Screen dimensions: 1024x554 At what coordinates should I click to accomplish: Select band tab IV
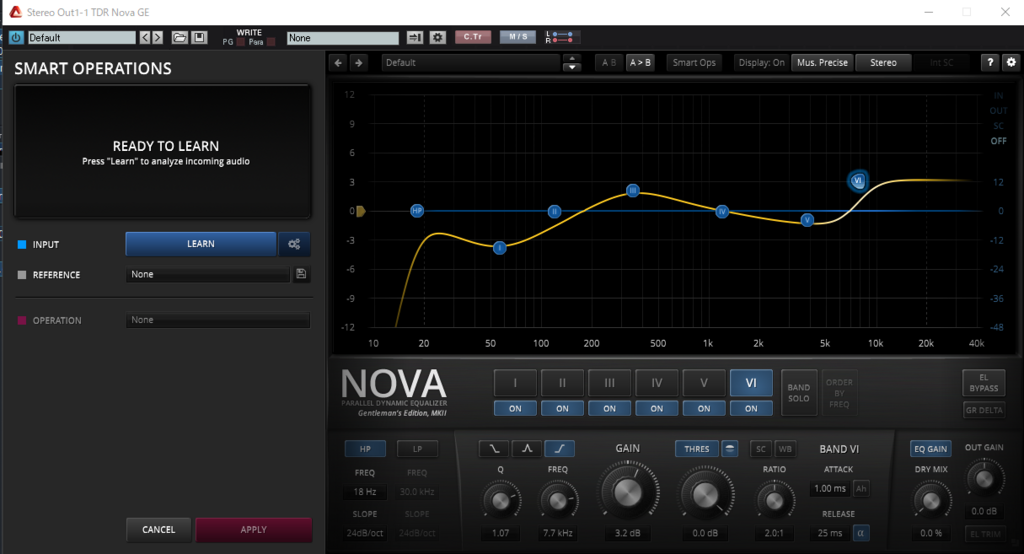(x=657, y=383)
